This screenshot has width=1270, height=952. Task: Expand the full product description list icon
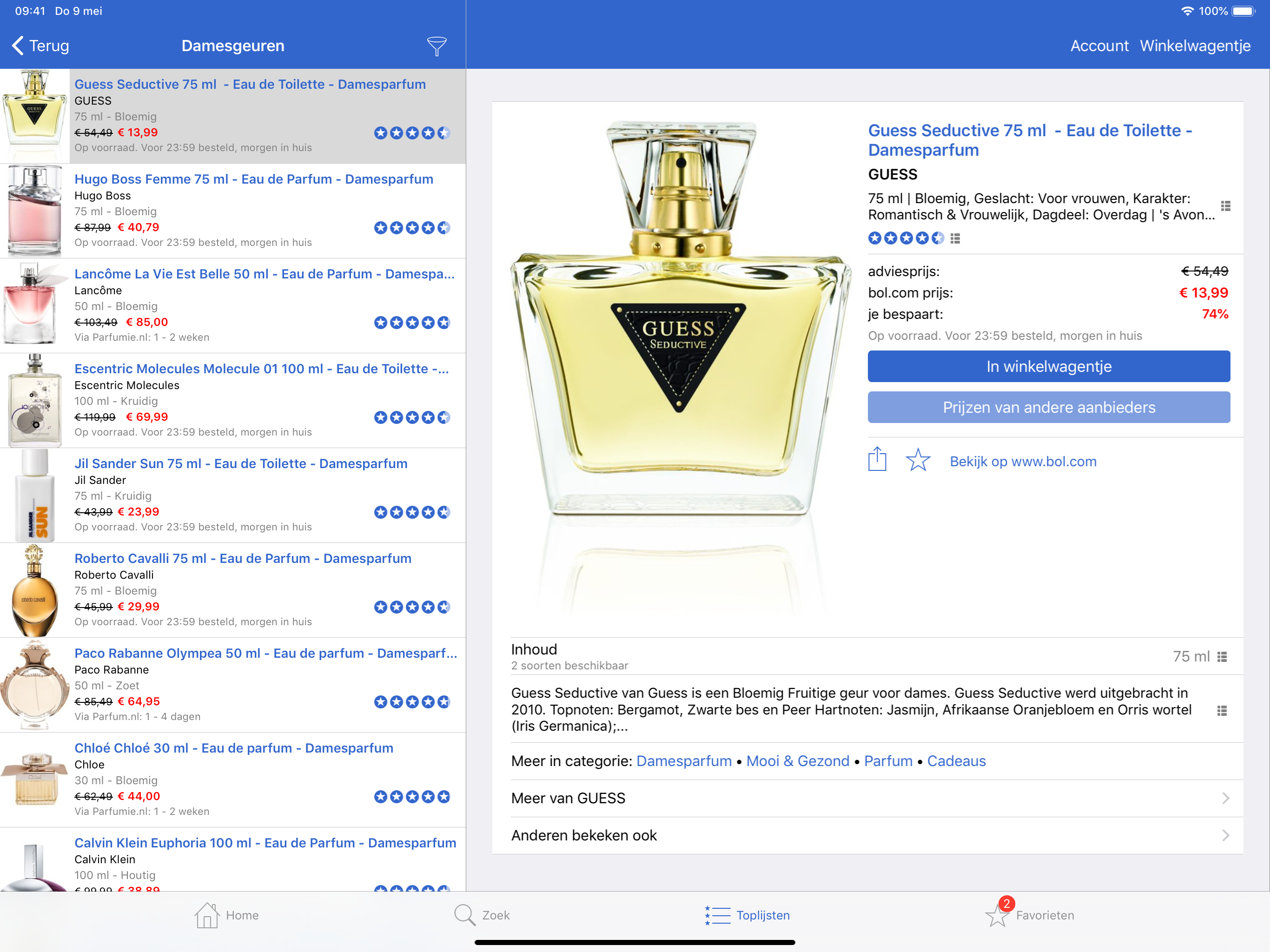click(1222, 710)
